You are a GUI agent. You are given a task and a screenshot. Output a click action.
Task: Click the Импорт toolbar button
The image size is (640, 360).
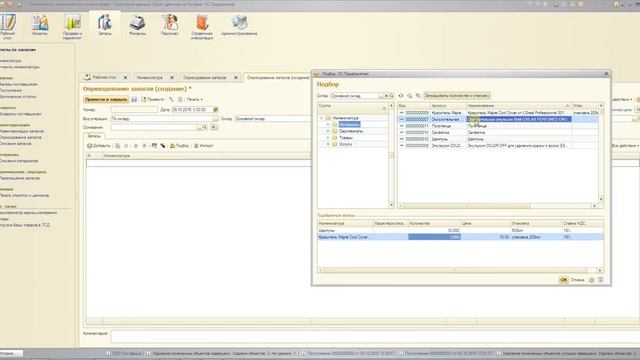[203, 146]
